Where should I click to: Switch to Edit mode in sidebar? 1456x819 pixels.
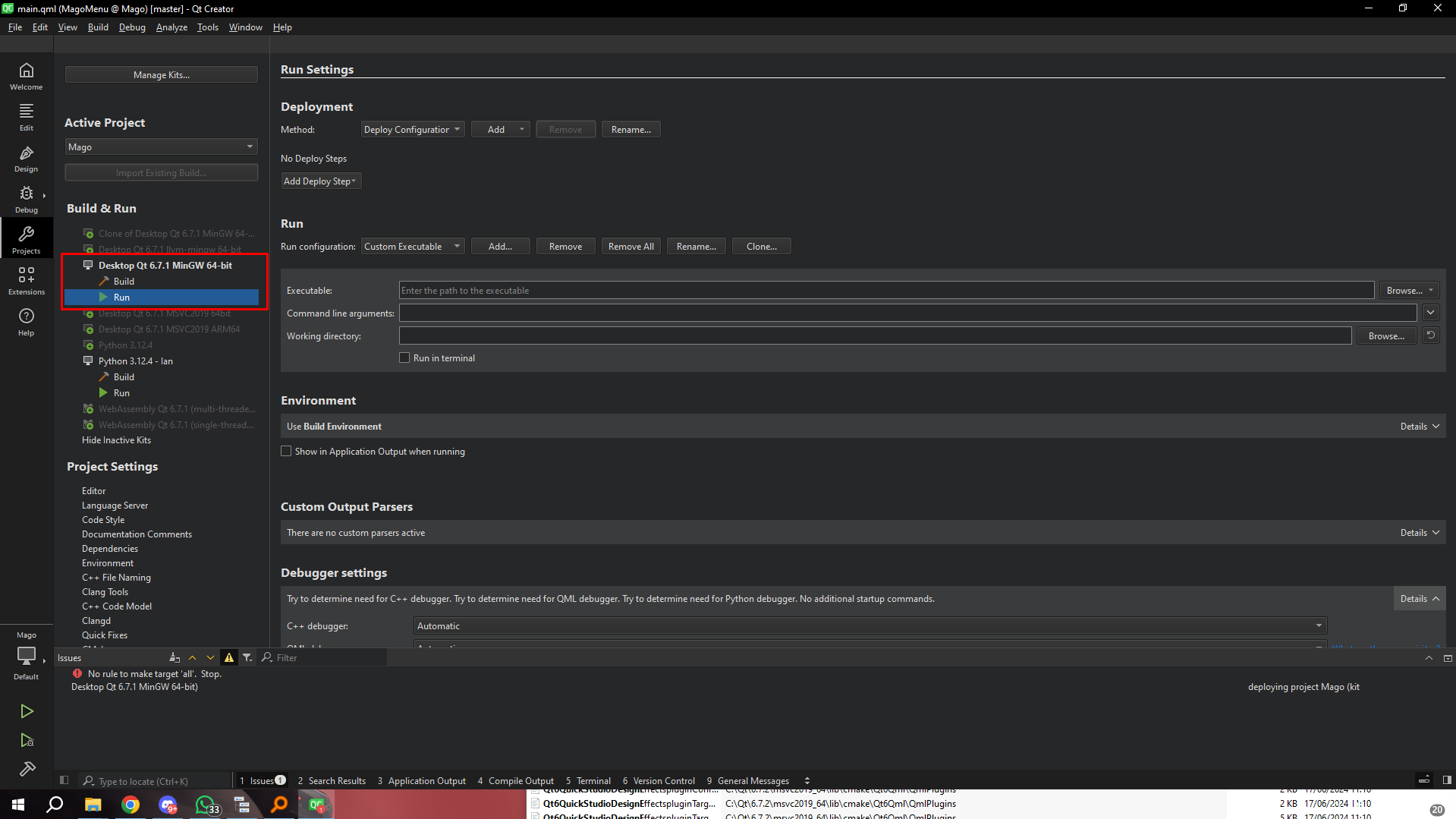pyautogui.click(x=27, y=117)
